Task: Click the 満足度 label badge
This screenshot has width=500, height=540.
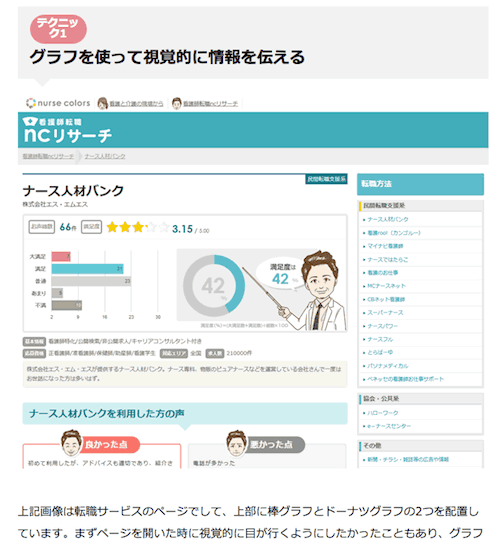Action: click(x=91, y=227)
